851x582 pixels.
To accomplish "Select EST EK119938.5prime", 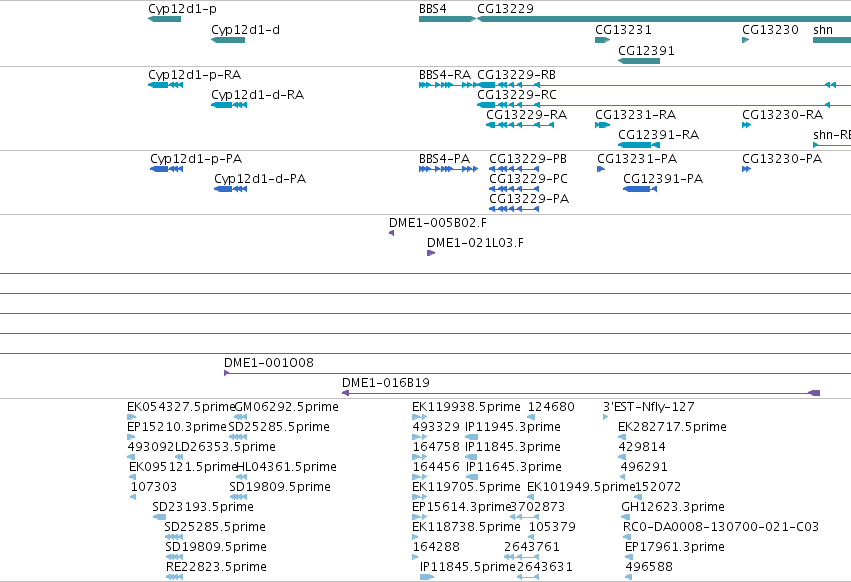I will 420,417.
